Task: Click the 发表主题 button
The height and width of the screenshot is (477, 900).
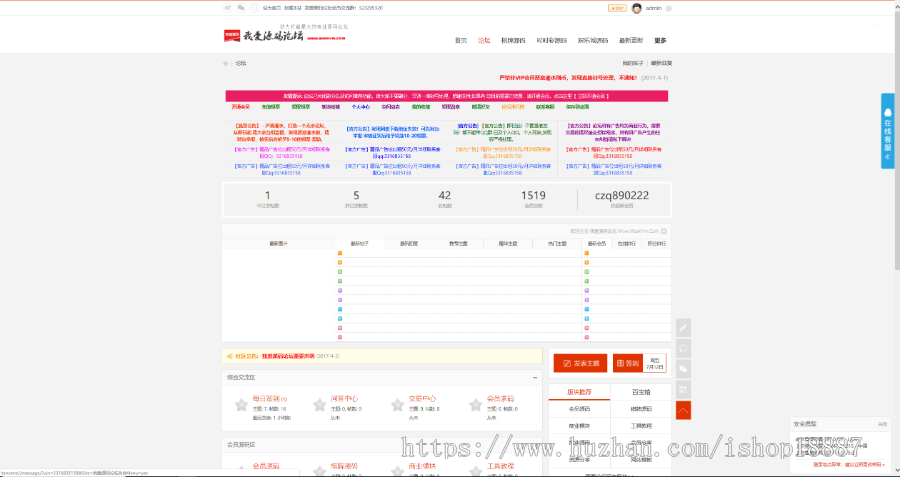Action: pos(580,363)
